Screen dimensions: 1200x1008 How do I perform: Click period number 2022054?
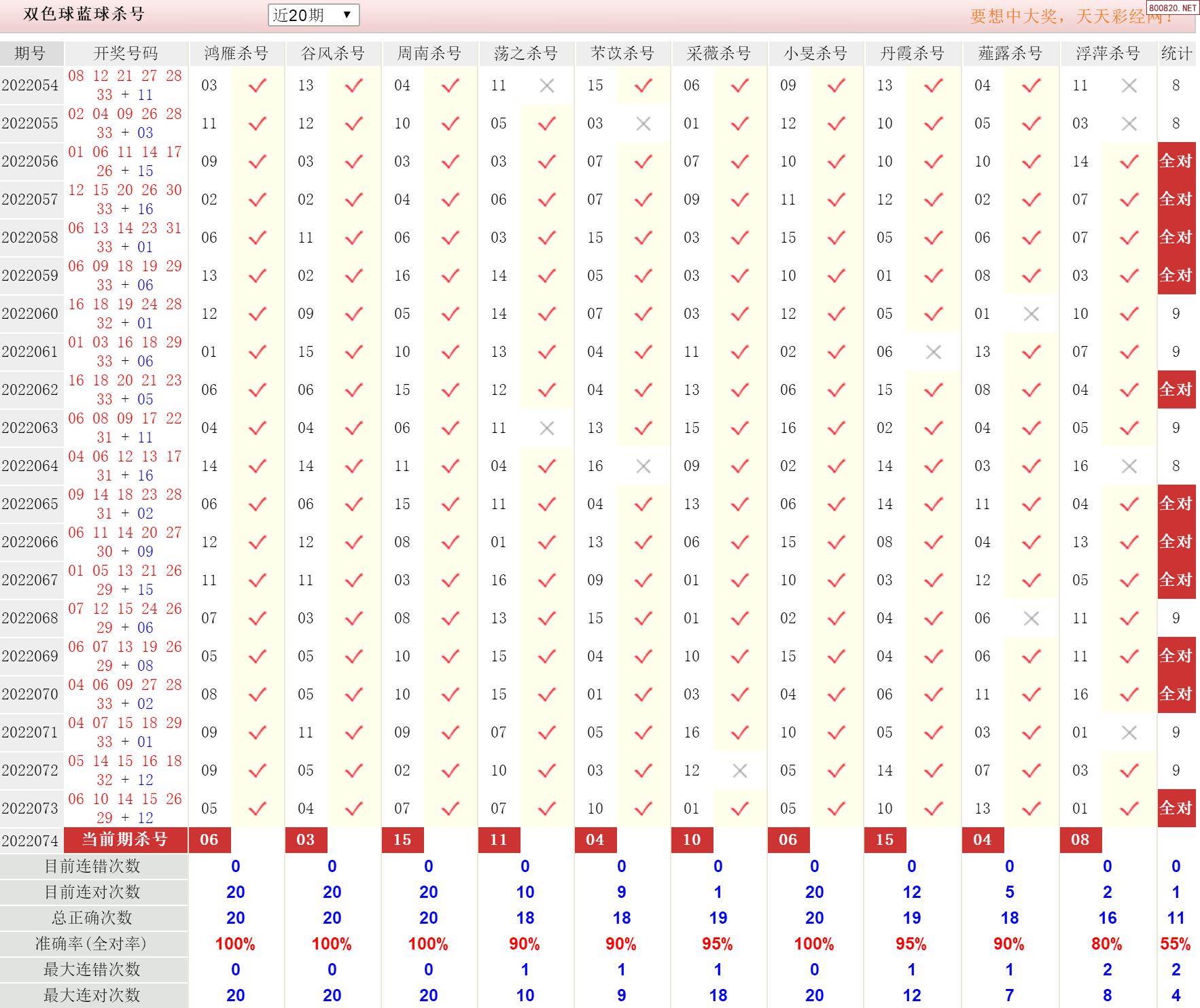pyautogui.click(x=31, y=85)
